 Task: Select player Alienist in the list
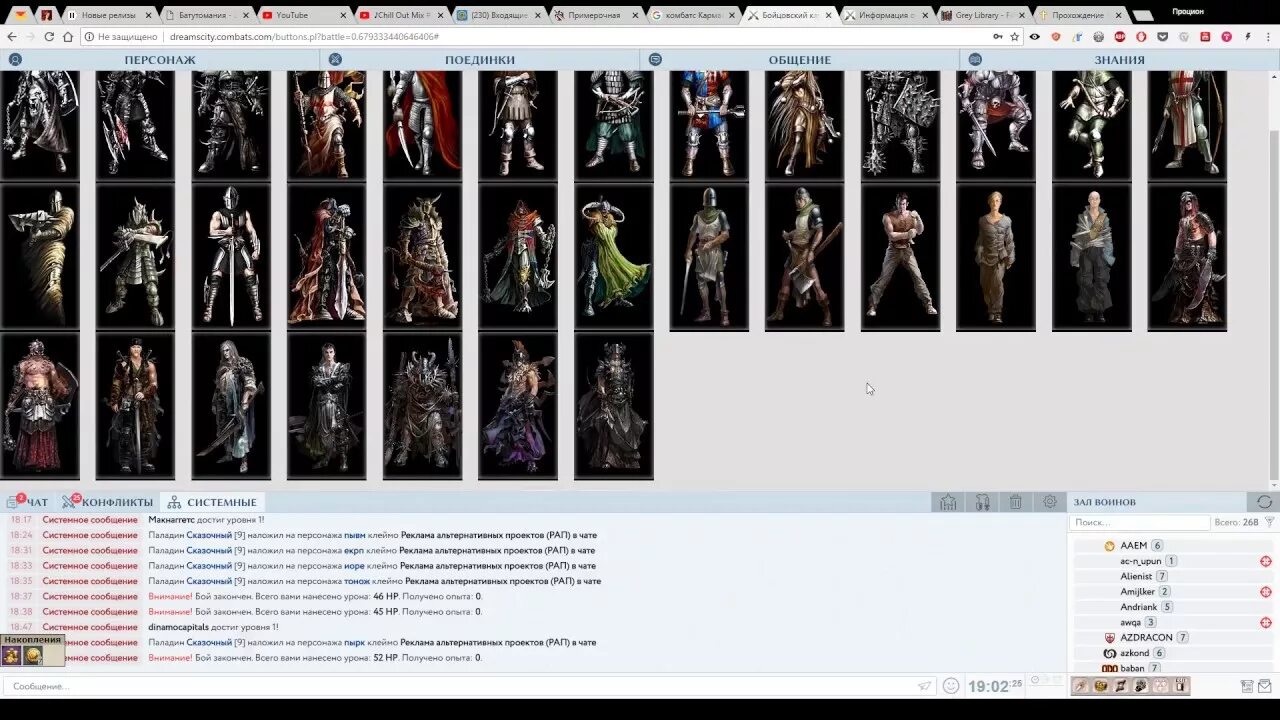(1136, 576)
